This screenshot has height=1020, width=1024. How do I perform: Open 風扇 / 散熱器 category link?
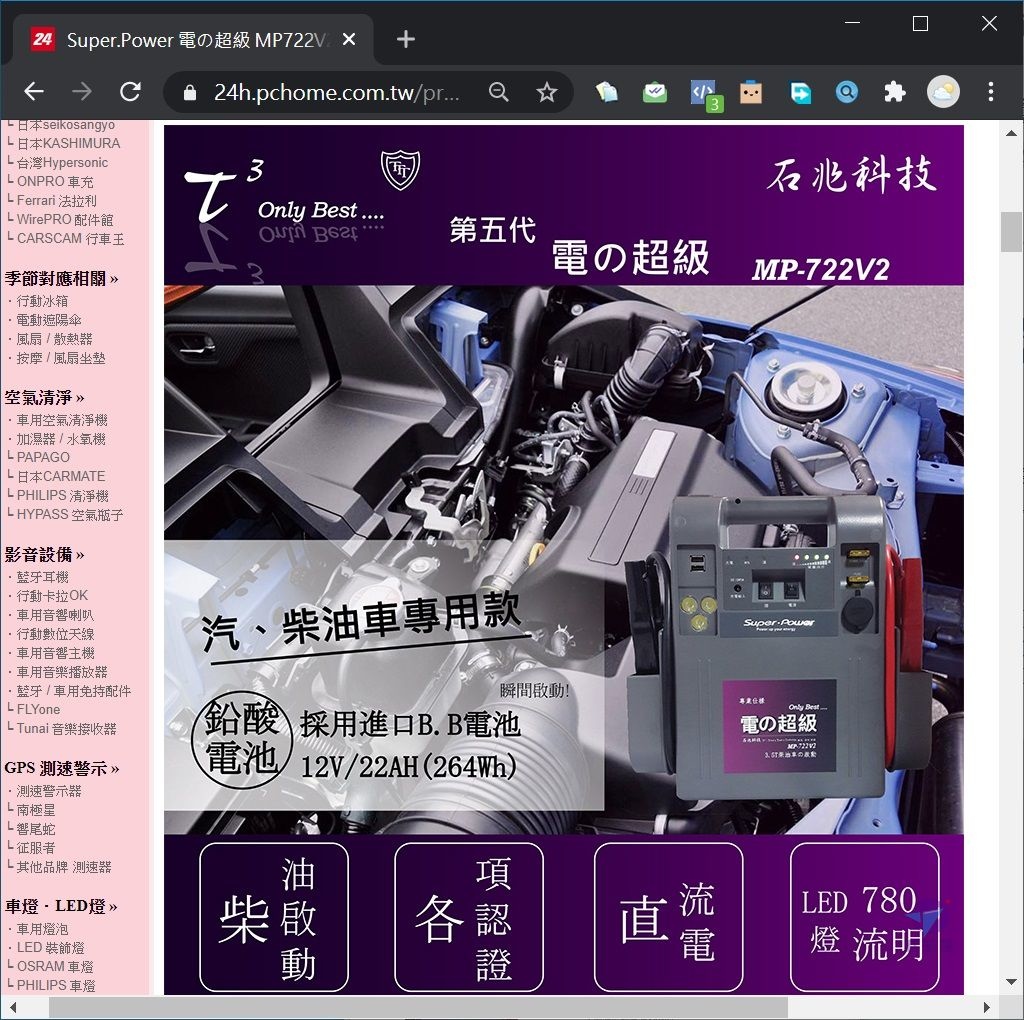pyautogui.click(x=55, y=339)
